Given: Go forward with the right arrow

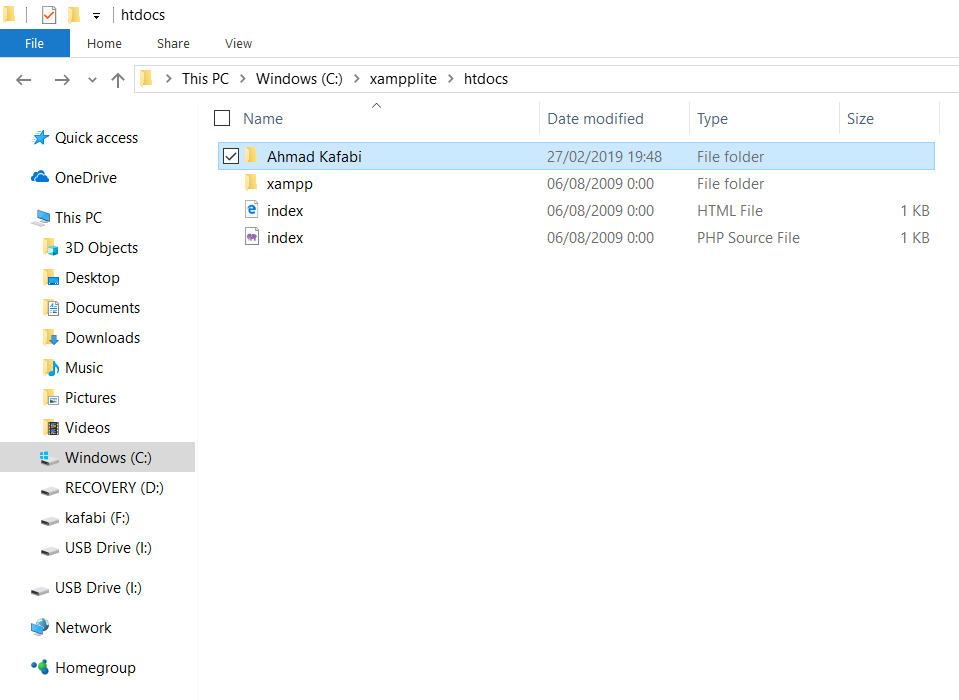Looking at the screenshot, I should coord(62,79).
